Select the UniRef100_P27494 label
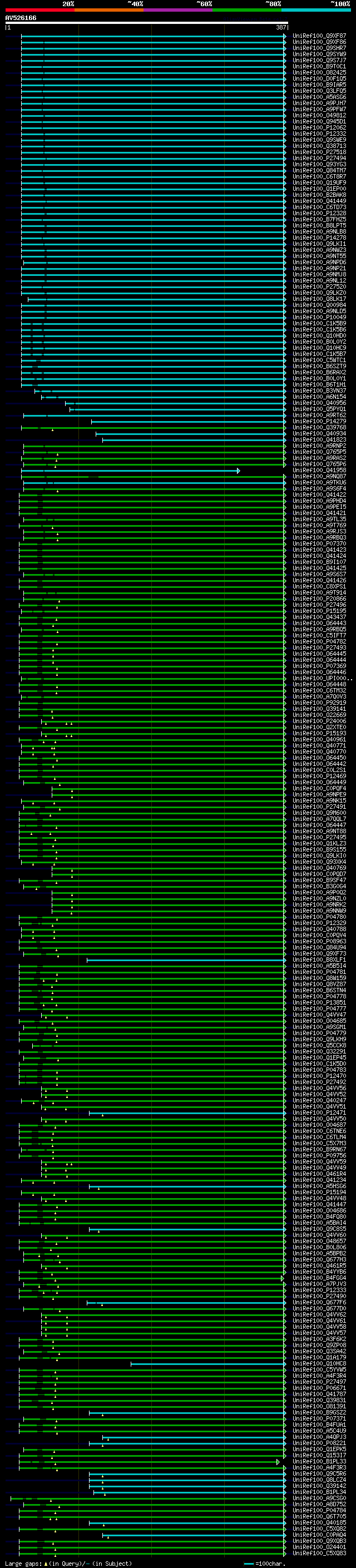356x1568 pixels. [319, 159]
